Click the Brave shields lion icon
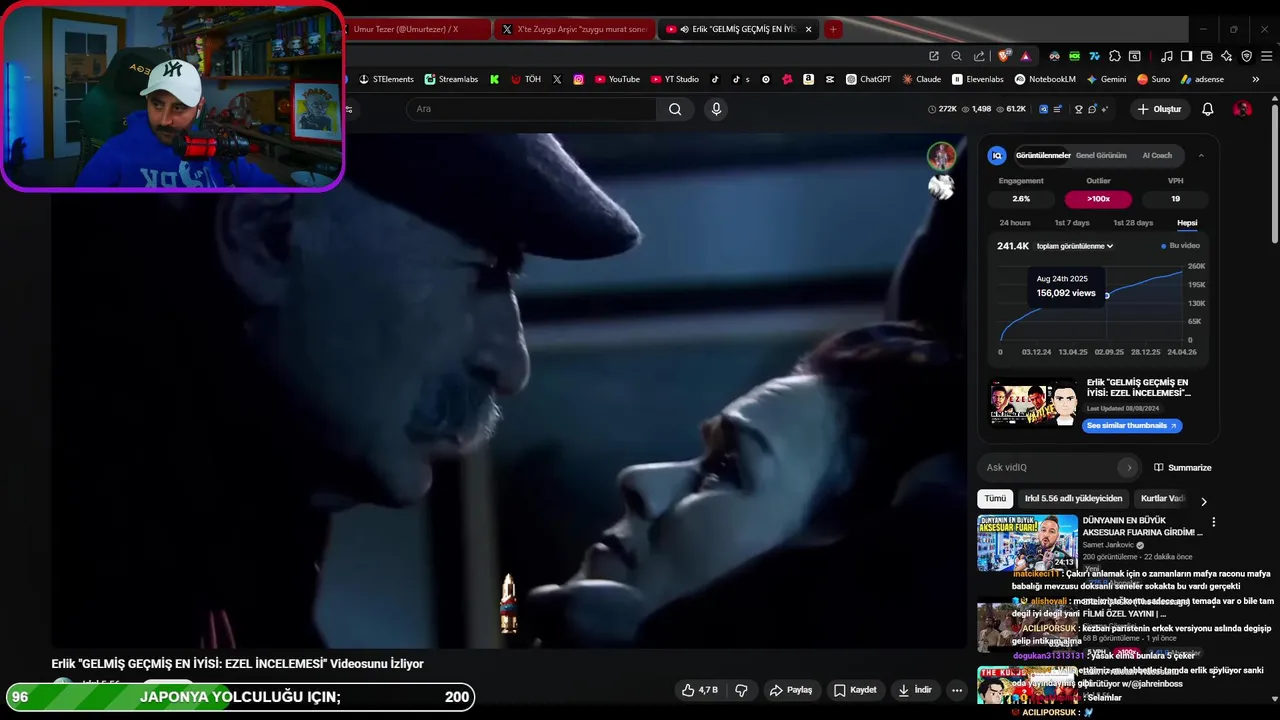 [x=1003, y=56]
